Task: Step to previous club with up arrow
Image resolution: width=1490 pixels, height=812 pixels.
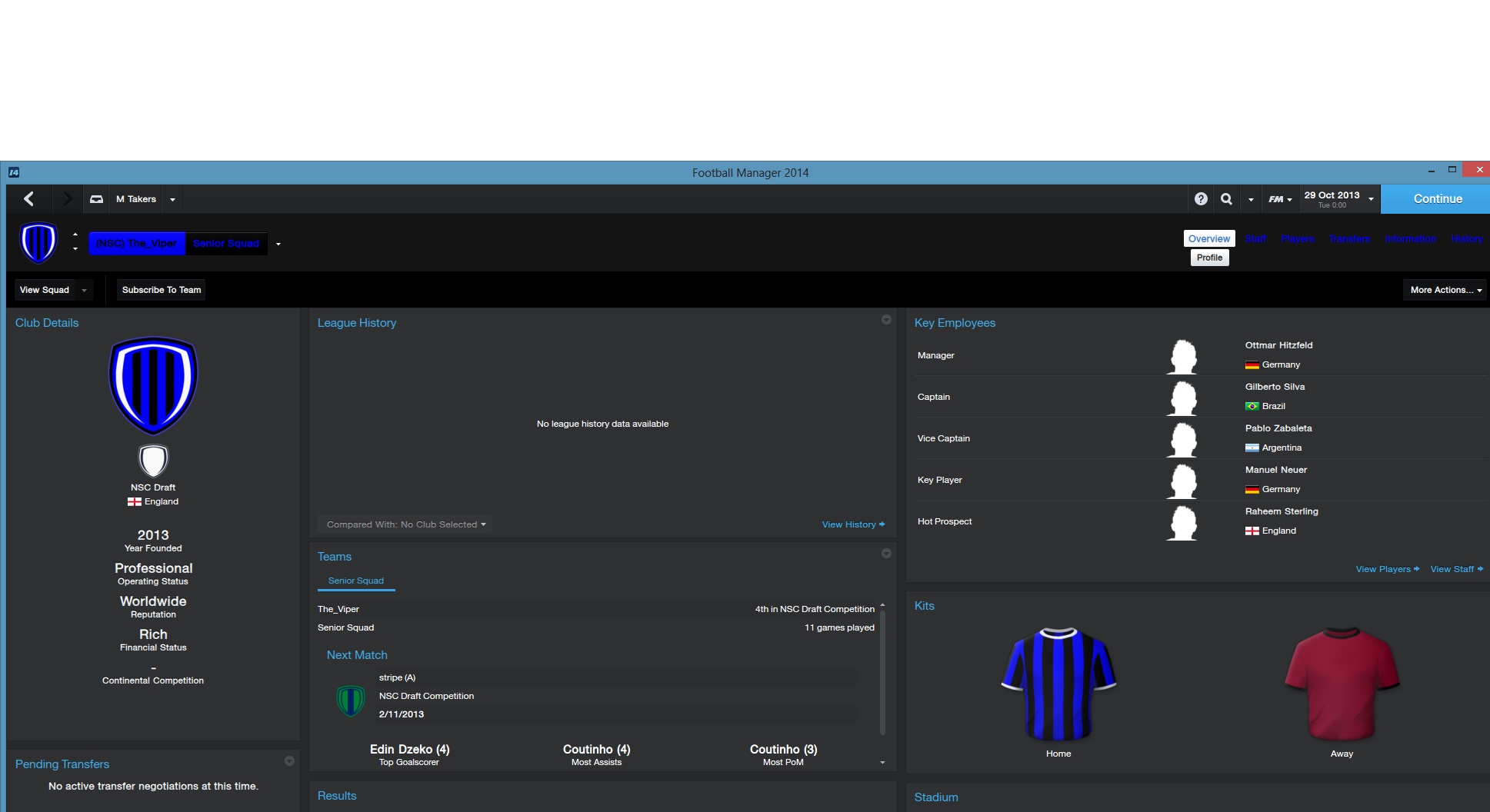Action: (75, 235)
